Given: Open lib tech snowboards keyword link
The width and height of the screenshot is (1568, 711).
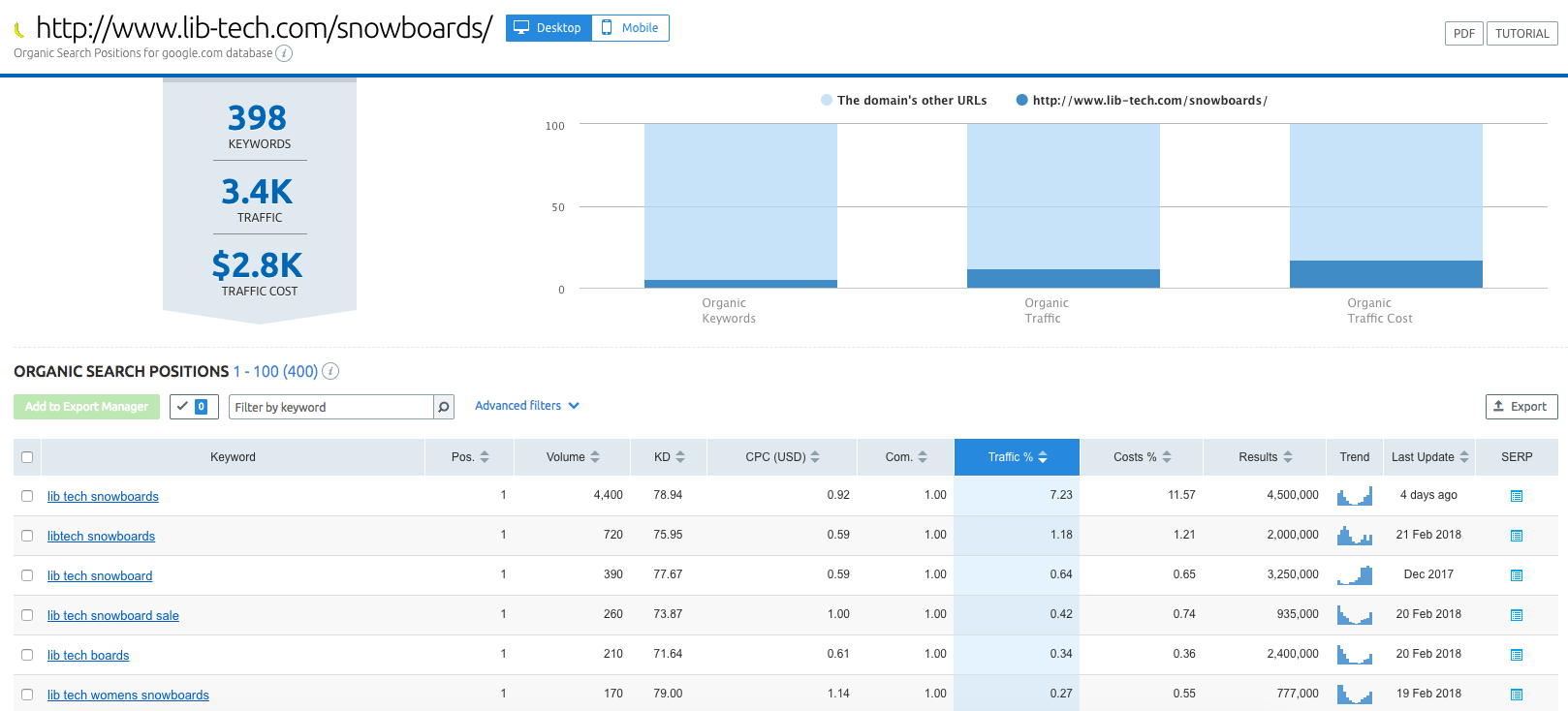Looking at the screenshot, I should [103, 496].
